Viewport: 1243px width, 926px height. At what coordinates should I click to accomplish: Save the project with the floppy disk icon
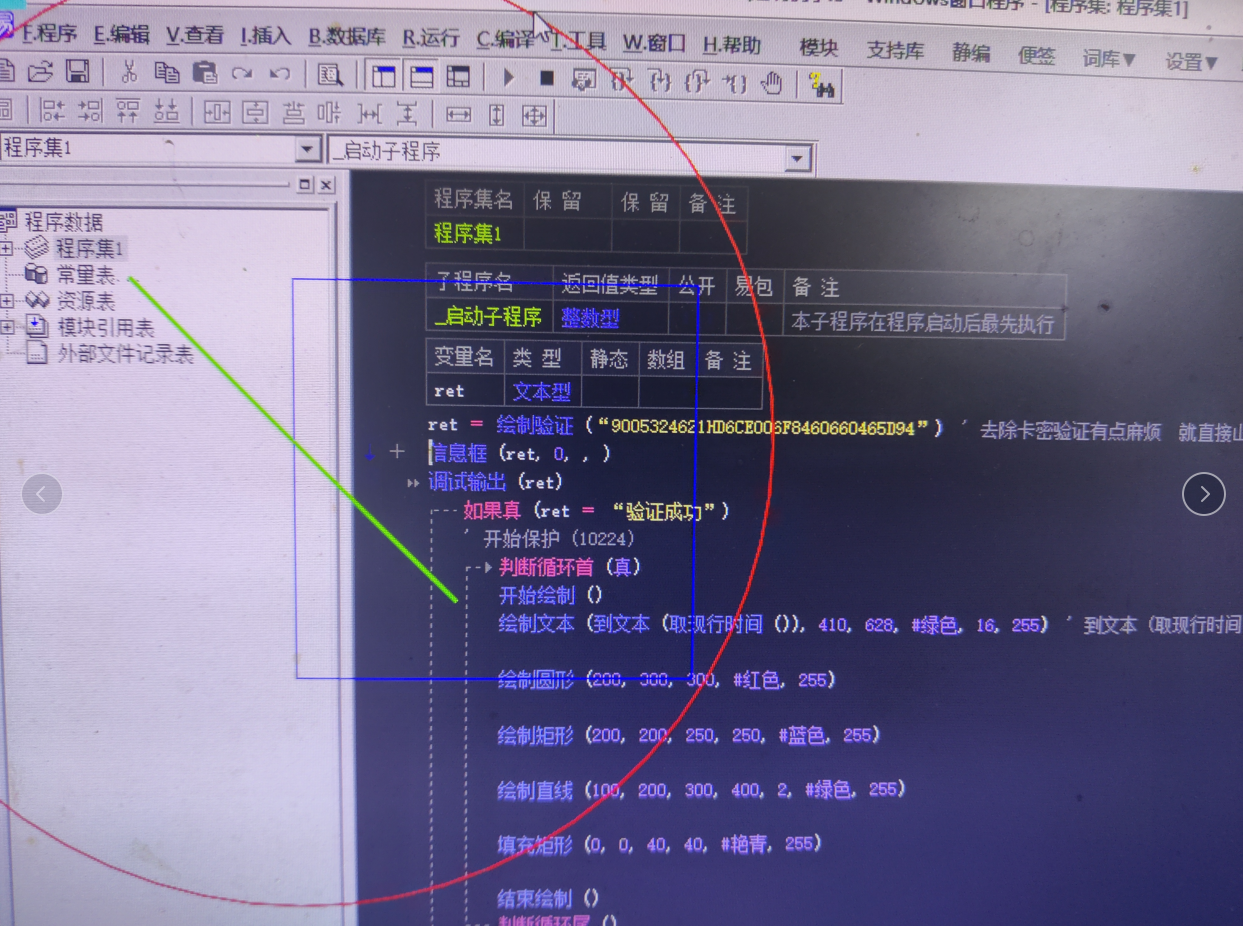tap(78, 72)
